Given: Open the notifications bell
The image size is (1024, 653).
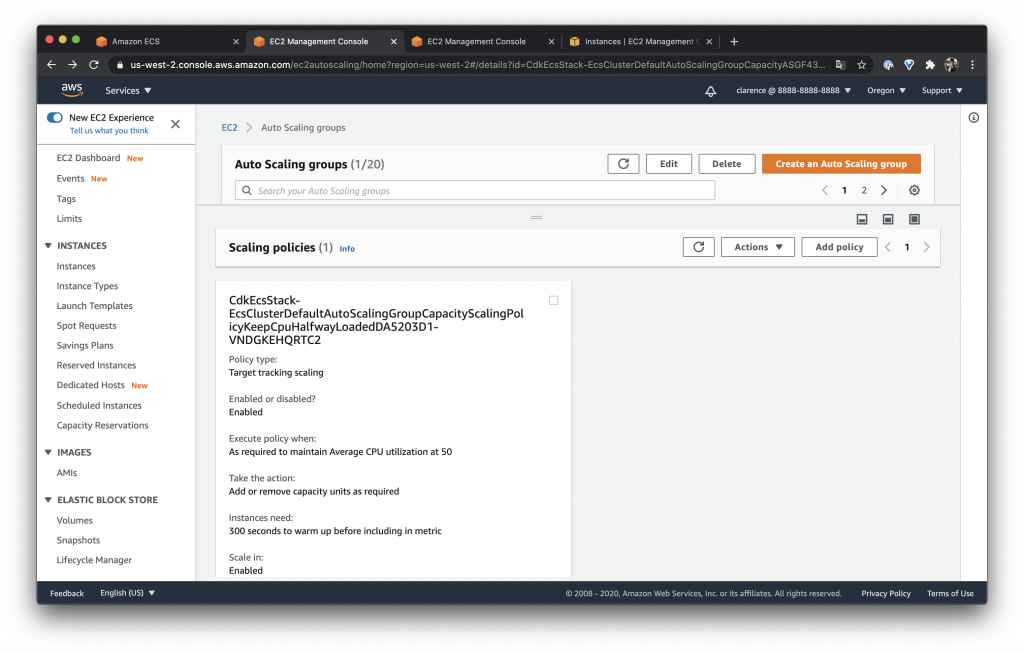Looking at the screenshot, I should coord(711,91).
